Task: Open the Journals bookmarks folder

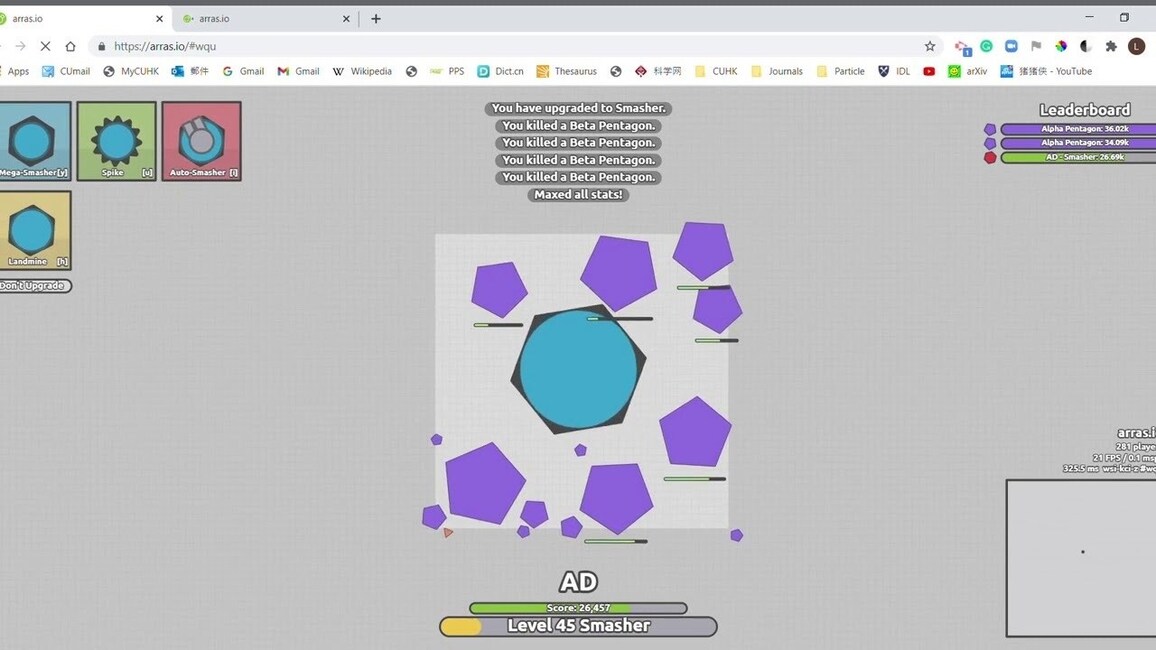Action: pos(777,71)
